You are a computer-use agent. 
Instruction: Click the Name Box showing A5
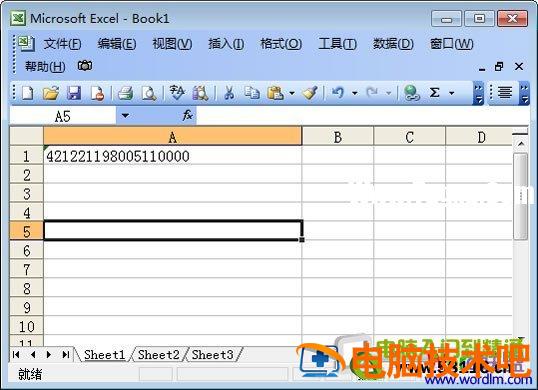tap(63, 116)
